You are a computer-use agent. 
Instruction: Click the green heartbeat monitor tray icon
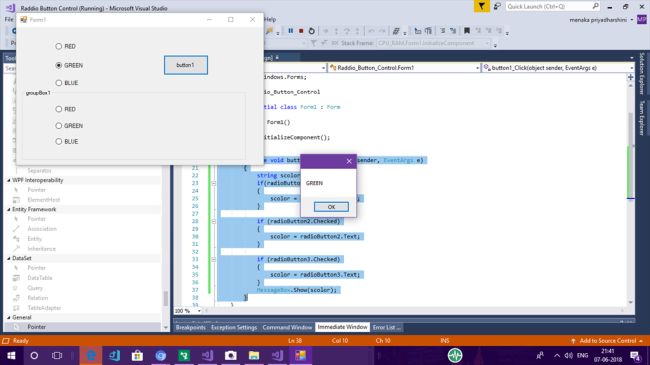click(455, 355)
